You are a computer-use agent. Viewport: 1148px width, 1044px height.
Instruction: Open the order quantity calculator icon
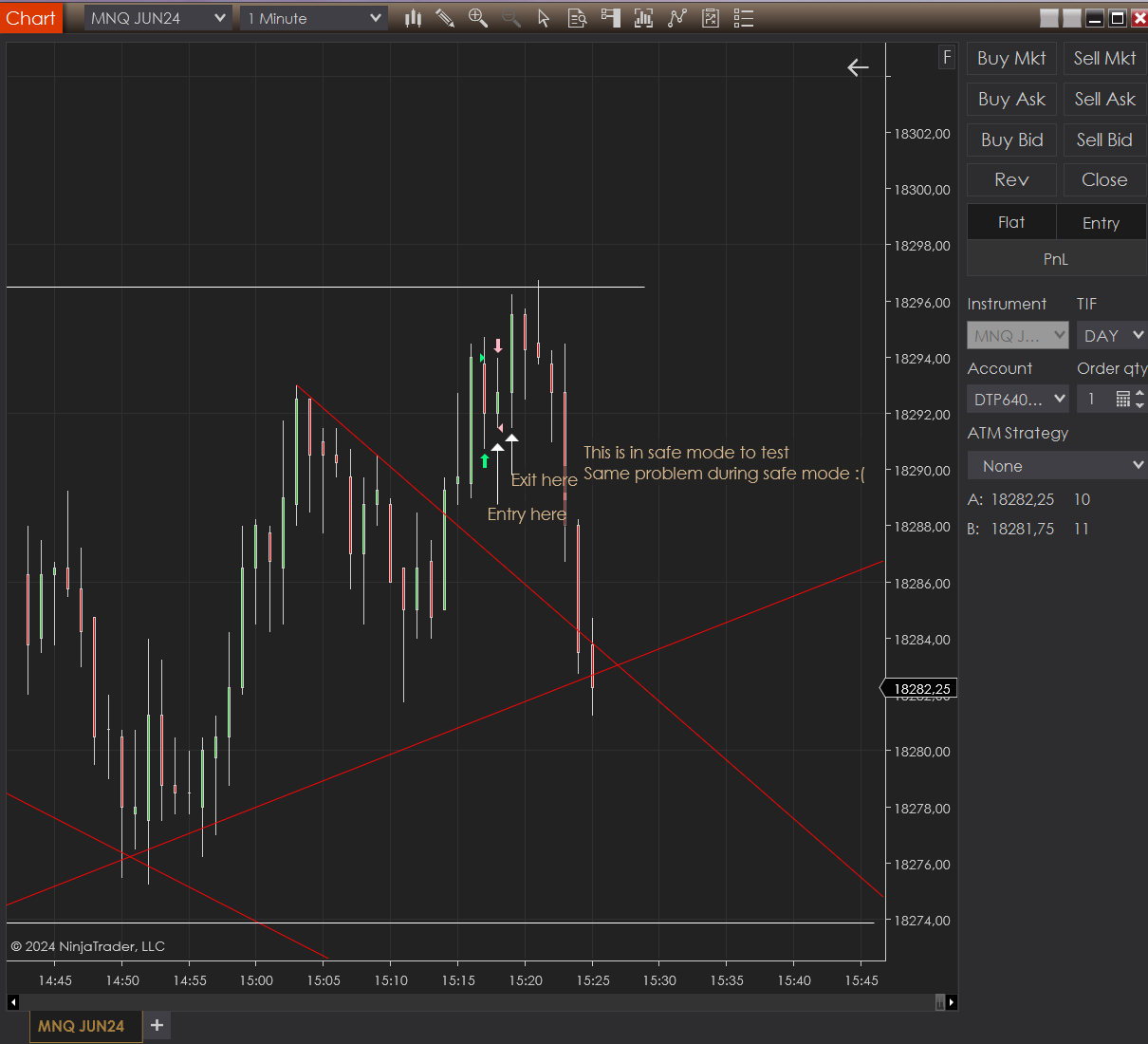pos(1122,400)
